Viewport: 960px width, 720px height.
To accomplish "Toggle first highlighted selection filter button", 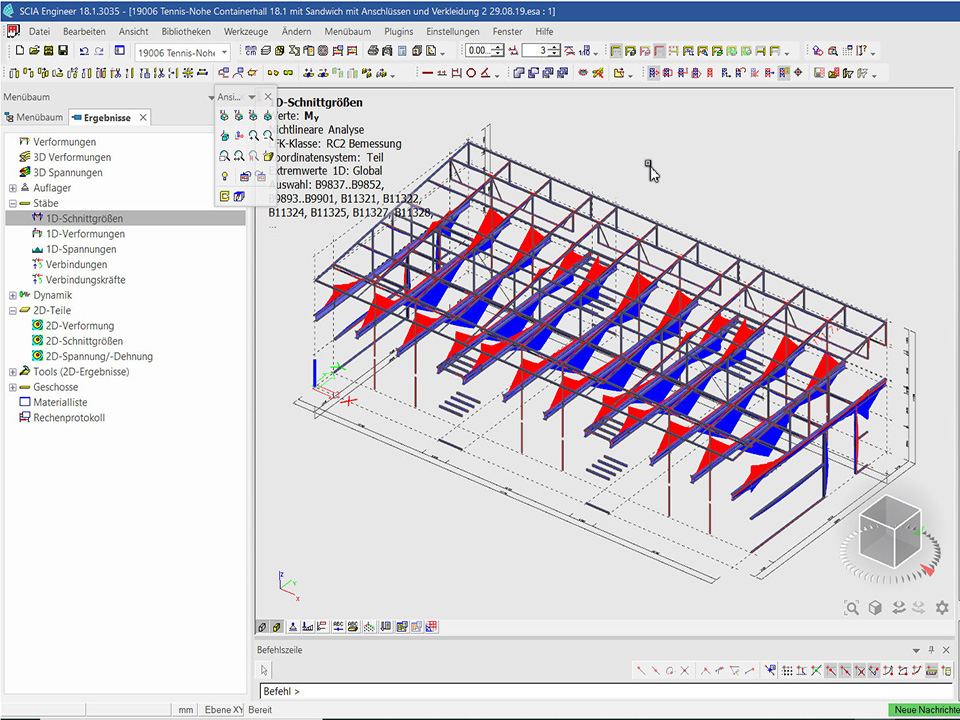I will click(653, 73).
